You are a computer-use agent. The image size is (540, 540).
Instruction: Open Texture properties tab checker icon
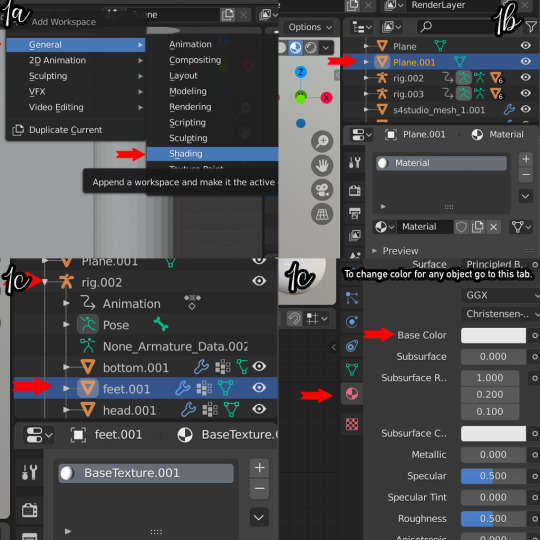pos(352,424)
